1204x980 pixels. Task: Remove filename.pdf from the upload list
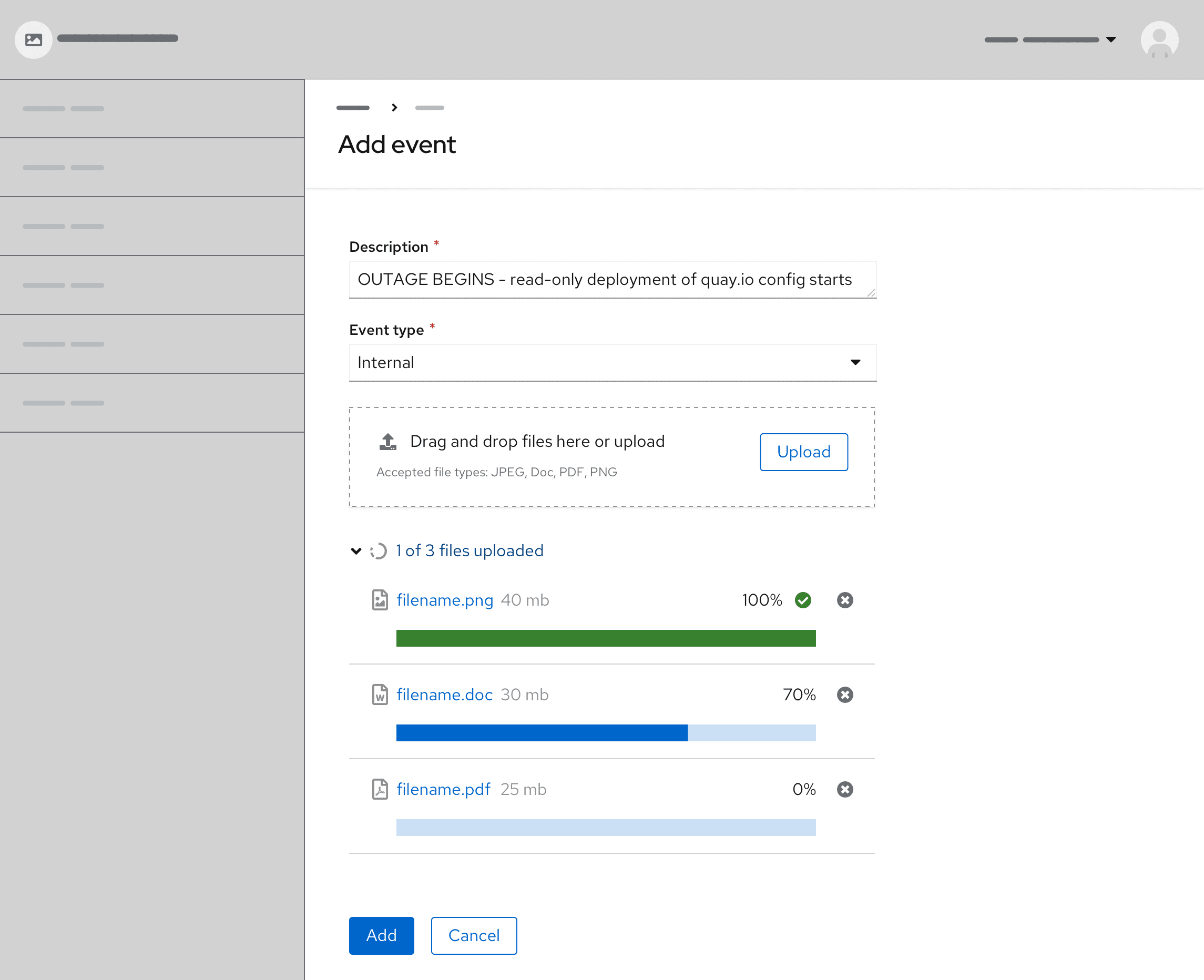pyautogui.click(x=844, y=789)
